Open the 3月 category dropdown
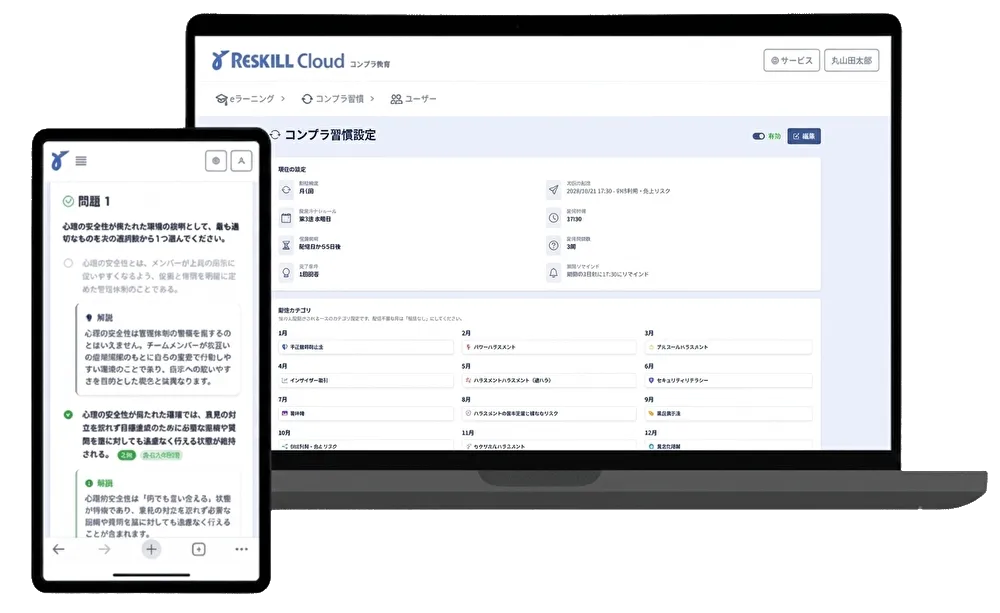 point(728,347)
